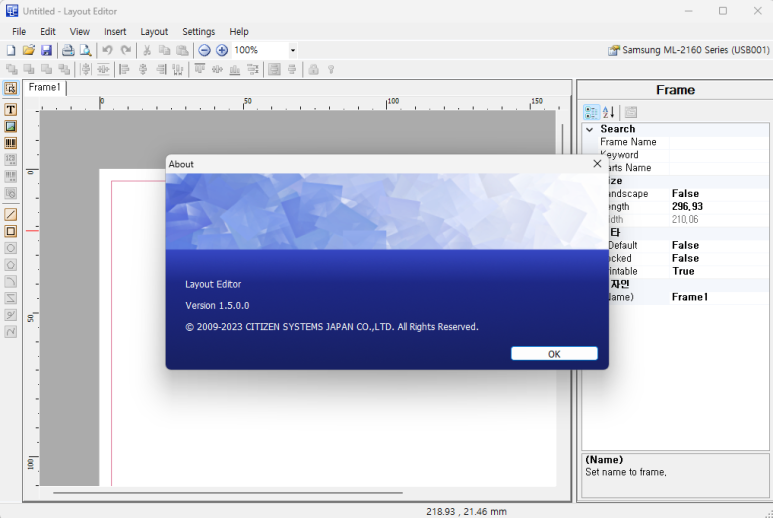This screenshot has width=773, height=518.
Task: Switch properties to Categorized view icon
Action: point(591,112)
